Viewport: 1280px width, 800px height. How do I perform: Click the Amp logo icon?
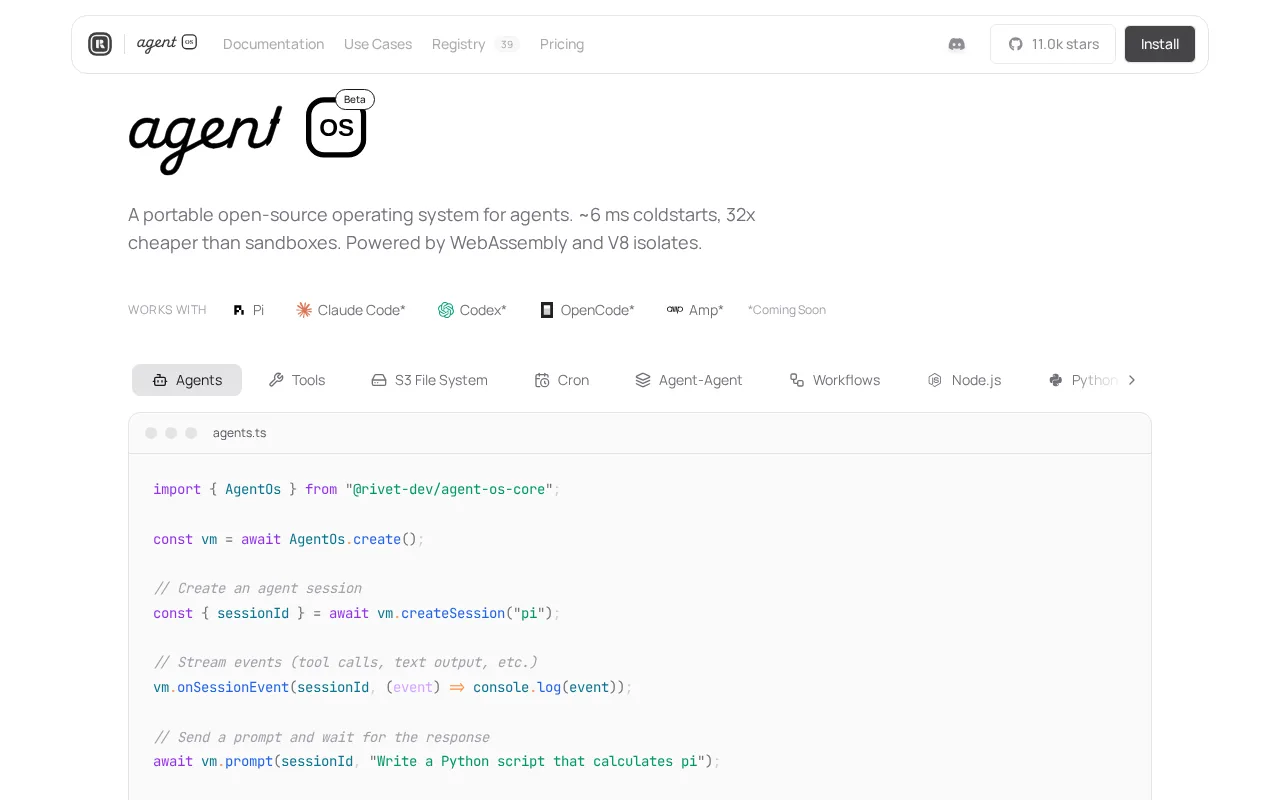(675, 310)
